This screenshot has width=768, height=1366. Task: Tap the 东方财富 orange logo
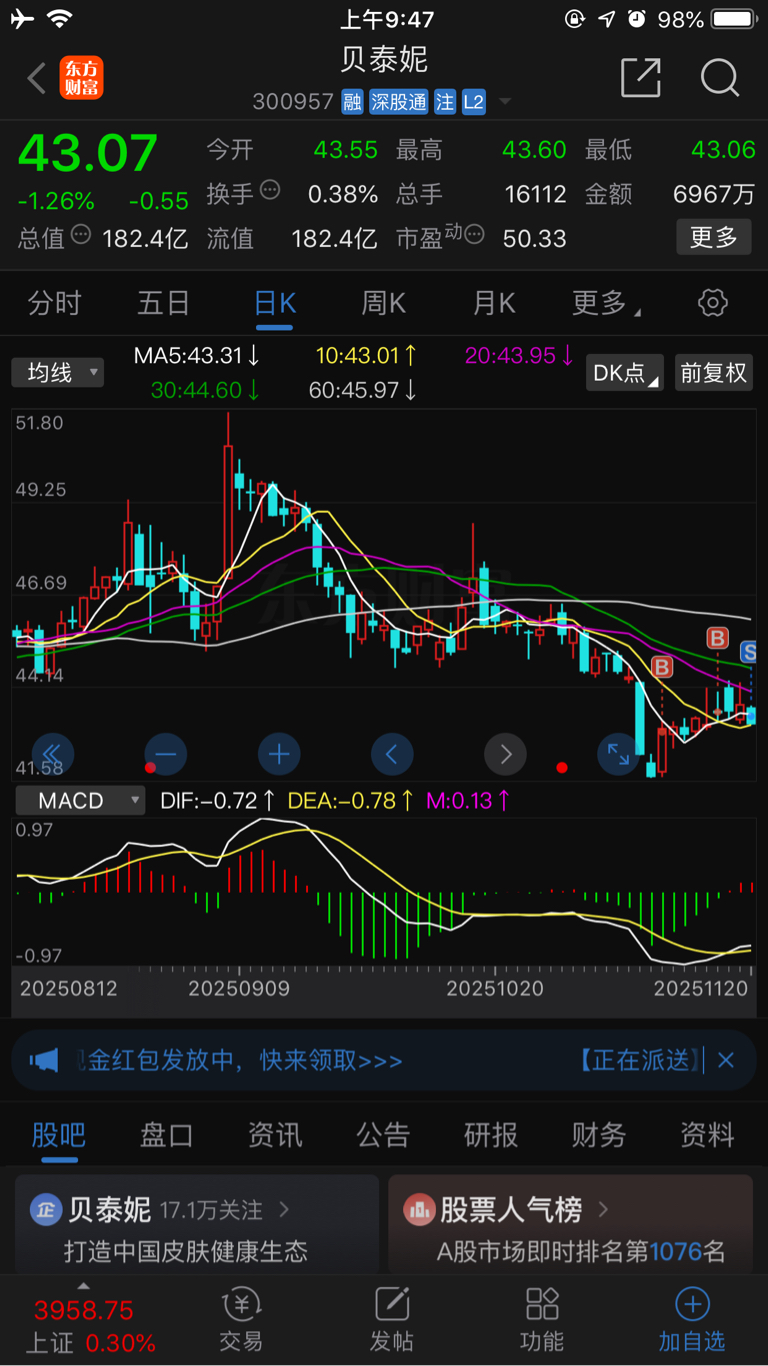tap(82, 78)
